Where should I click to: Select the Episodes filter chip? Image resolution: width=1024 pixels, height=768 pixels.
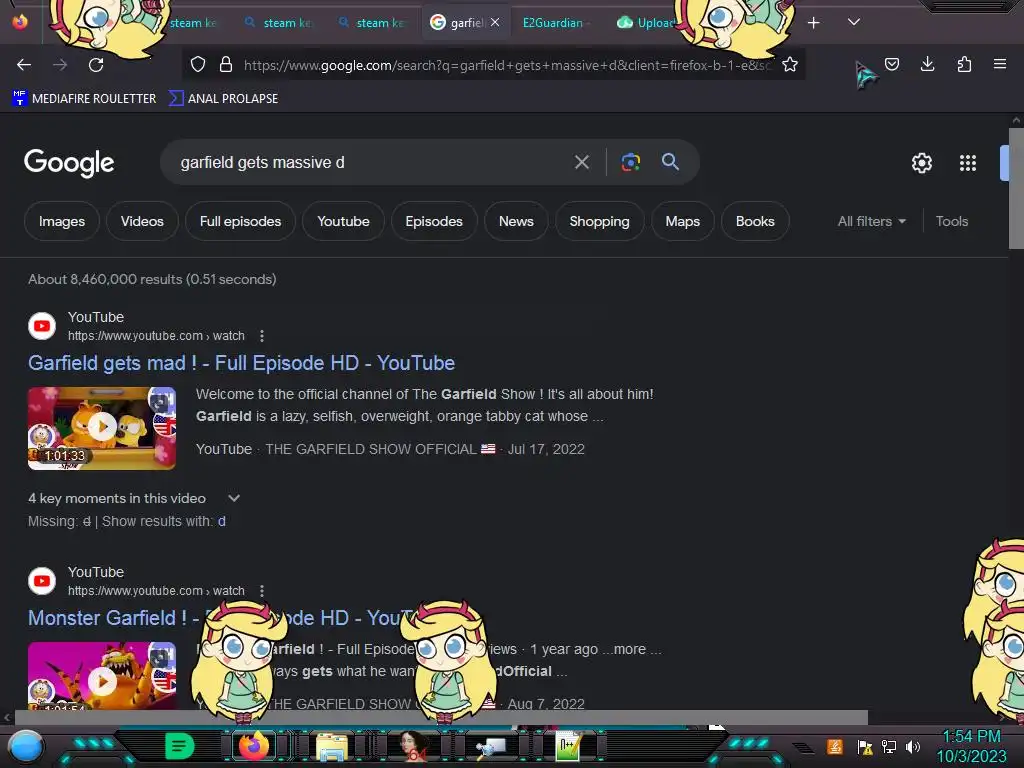point(434,221)
